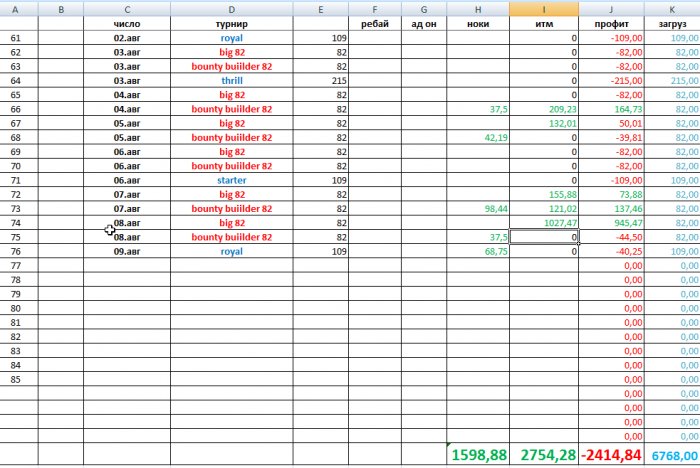
Task: Select row header 76
Action: point(16,251)
